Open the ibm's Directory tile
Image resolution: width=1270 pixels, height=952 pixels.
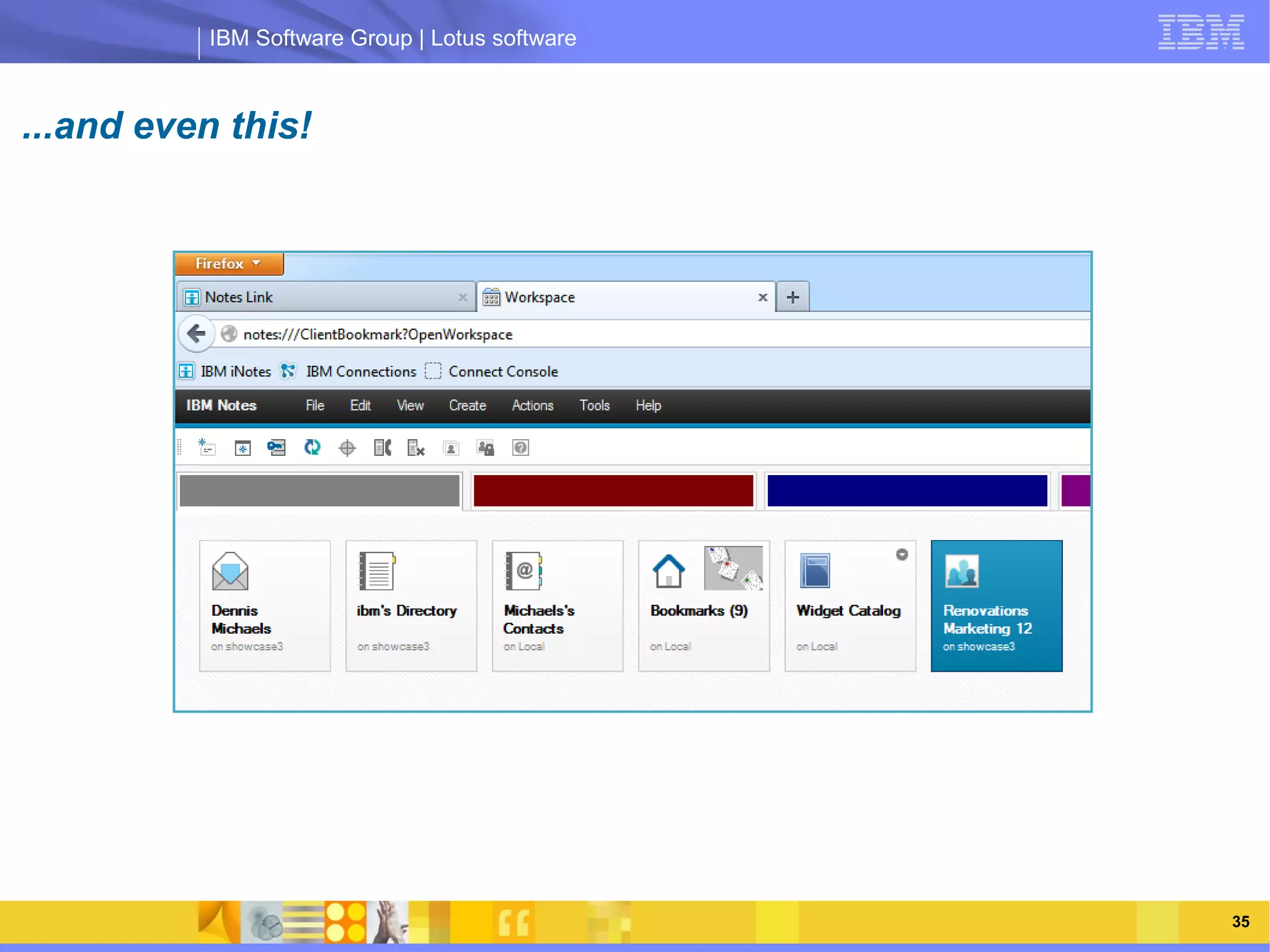pos(411,606)
